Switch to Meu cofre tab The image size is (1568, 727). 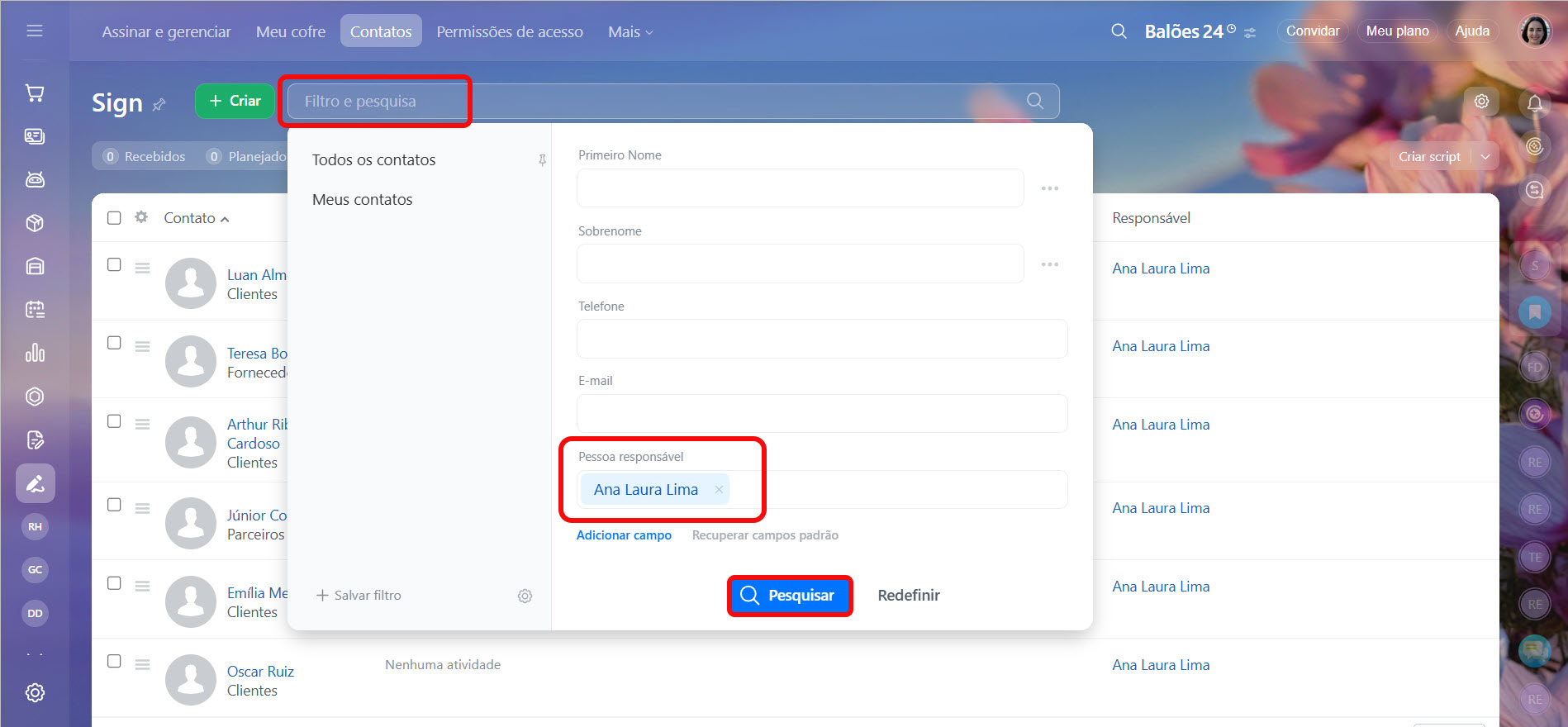point(291,31)
